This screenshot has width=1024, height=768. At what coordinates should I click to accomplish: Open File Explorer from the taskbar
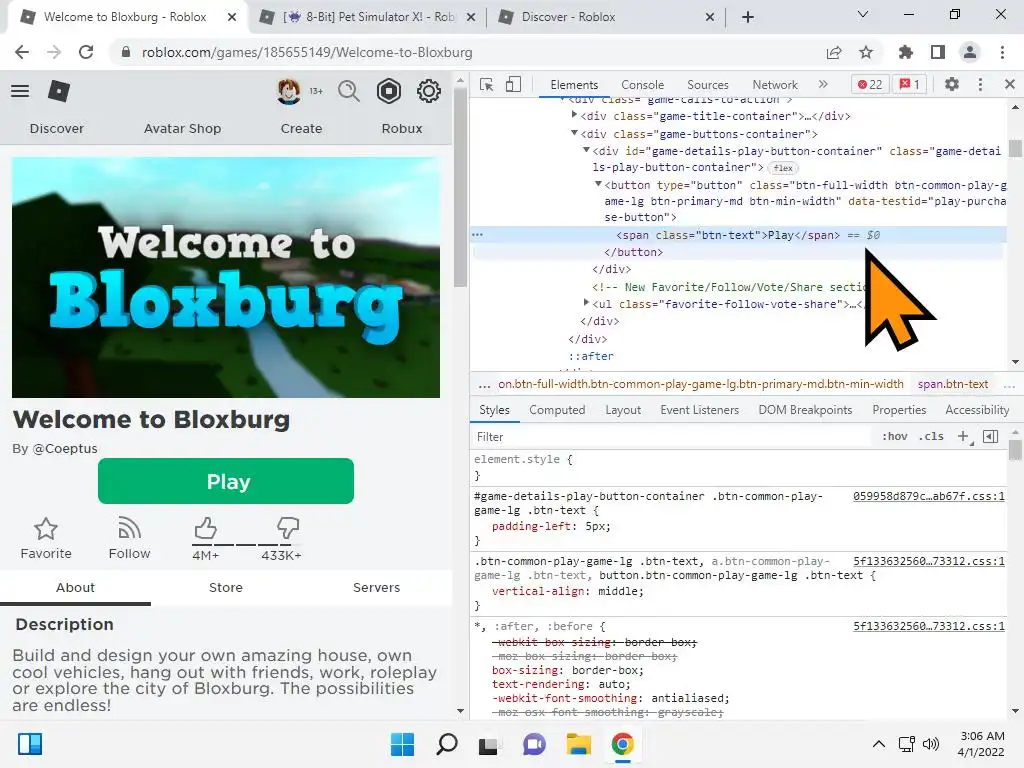(x=579, y=744)
